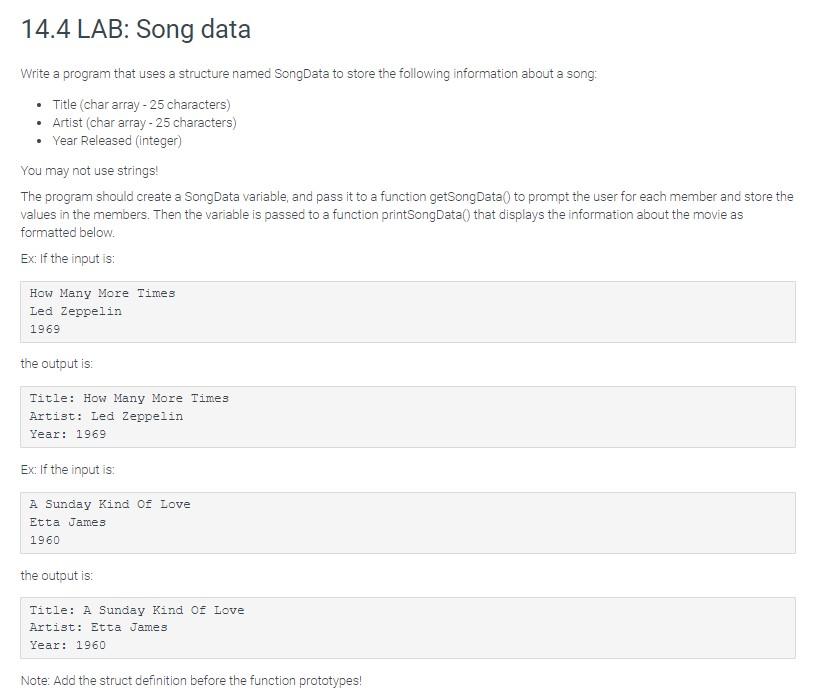Click the "How Many More Times" input line
The image size is (818, 695).
coord(102,293)
